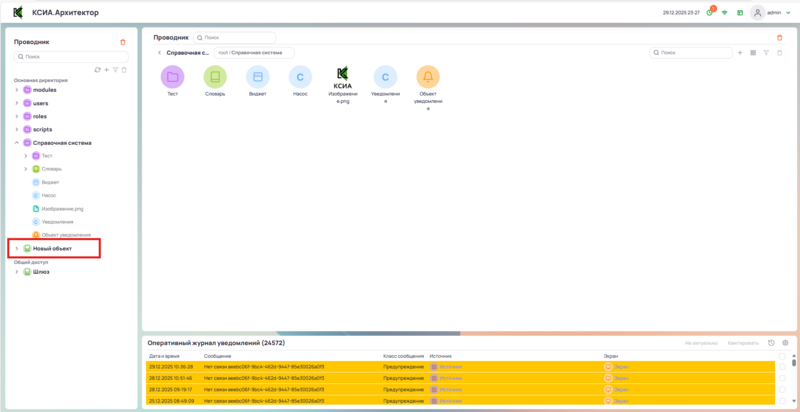
Task: Click the sidebar Поиск search field
Action: click(x=70, y=57)
